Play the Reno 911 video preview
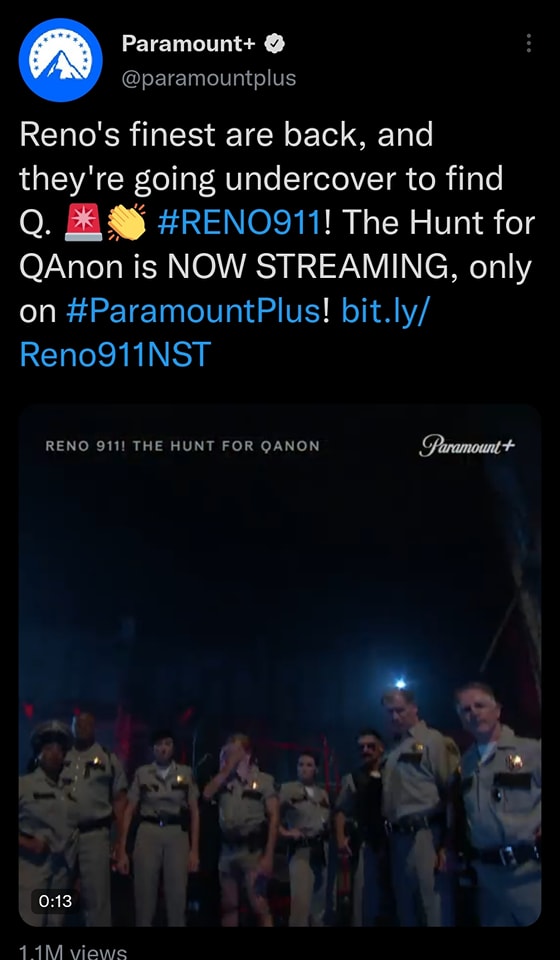This screenshot has width=560, height=960. point(280,665)
